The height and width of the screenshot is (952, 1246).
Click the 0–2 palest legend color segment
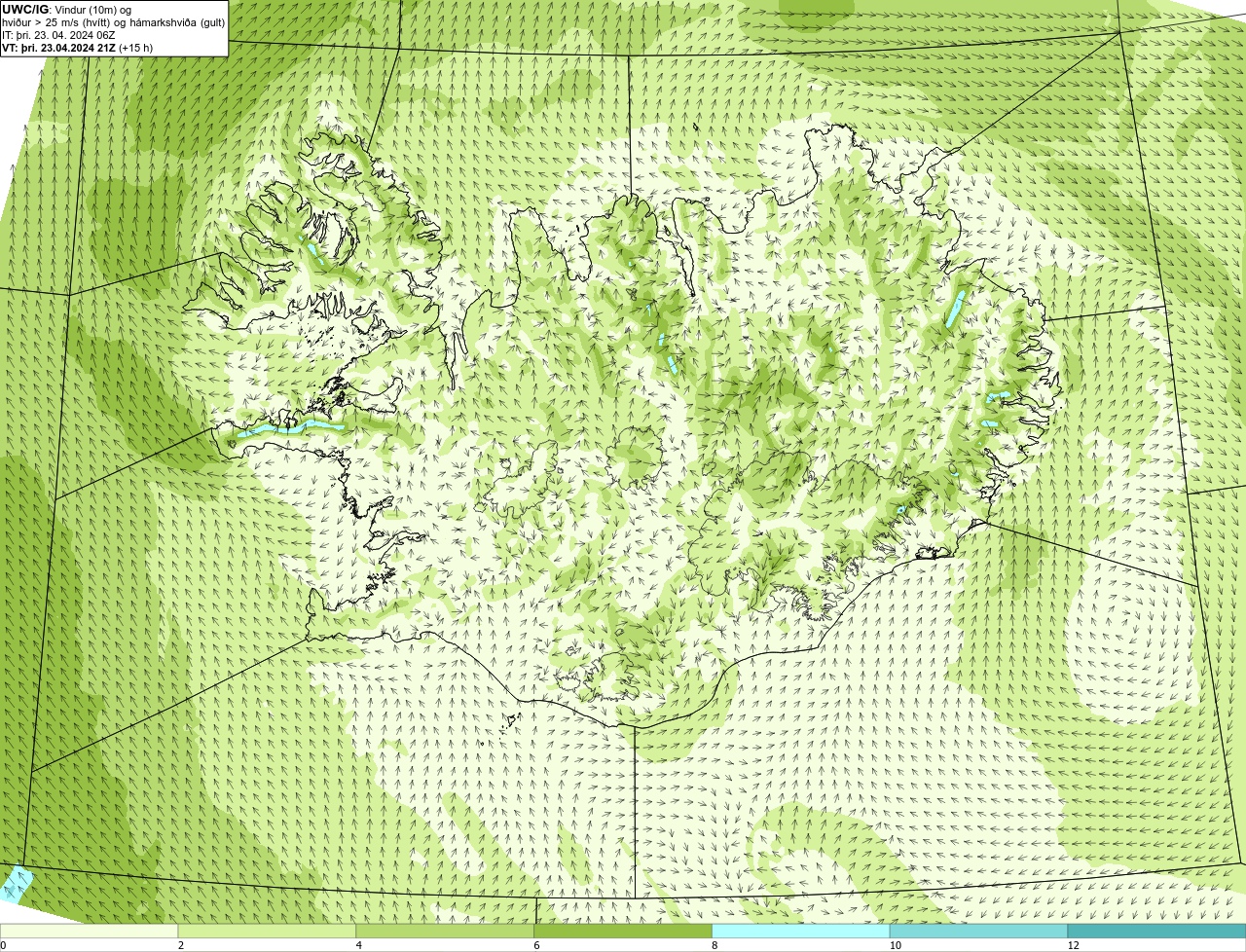pos(90,931)
